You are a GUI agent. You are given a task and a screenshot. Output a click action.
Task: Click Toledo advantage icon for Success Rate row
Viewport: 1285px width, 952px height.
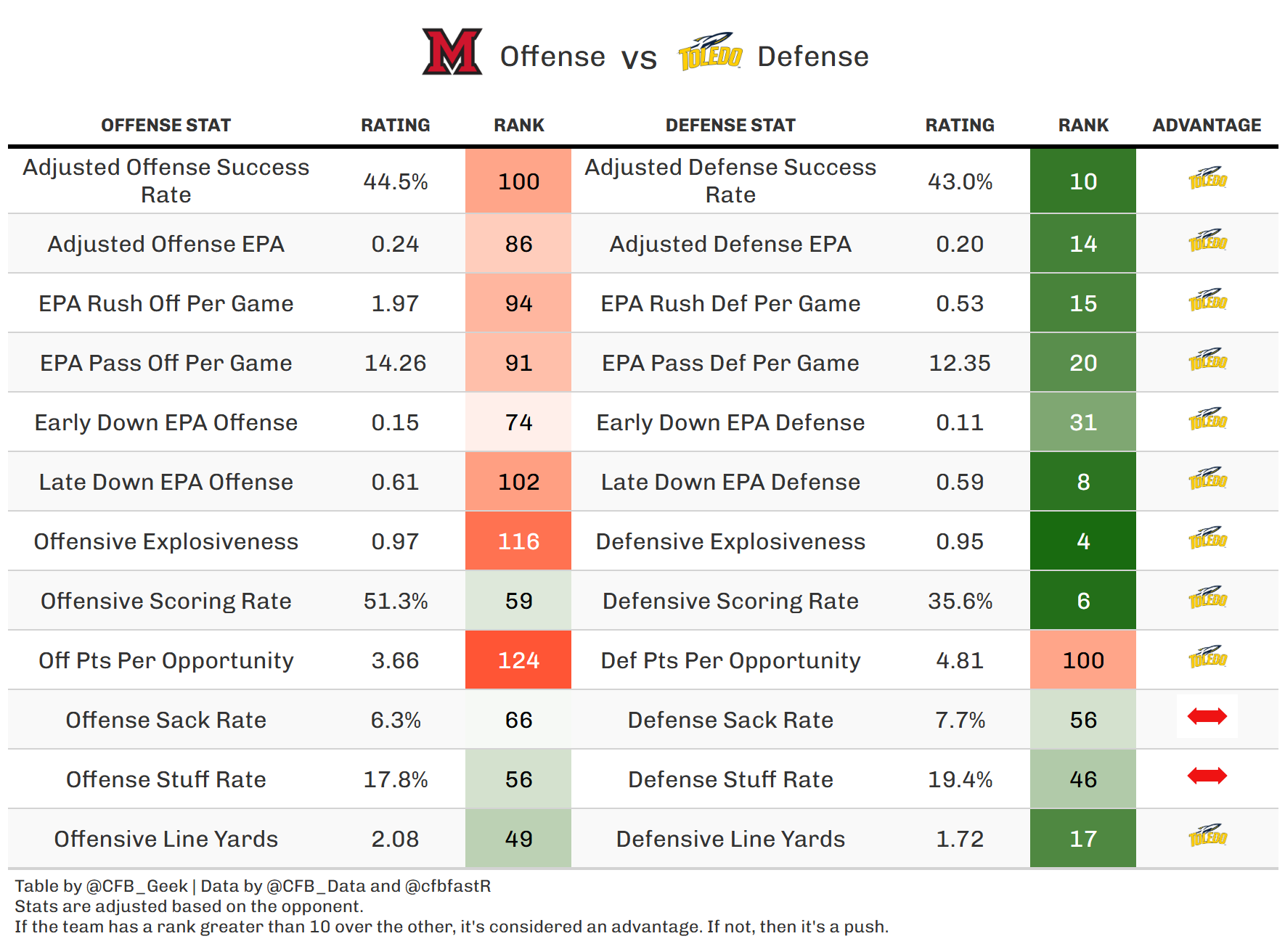pyautogui.click(x=1207, y=178)
